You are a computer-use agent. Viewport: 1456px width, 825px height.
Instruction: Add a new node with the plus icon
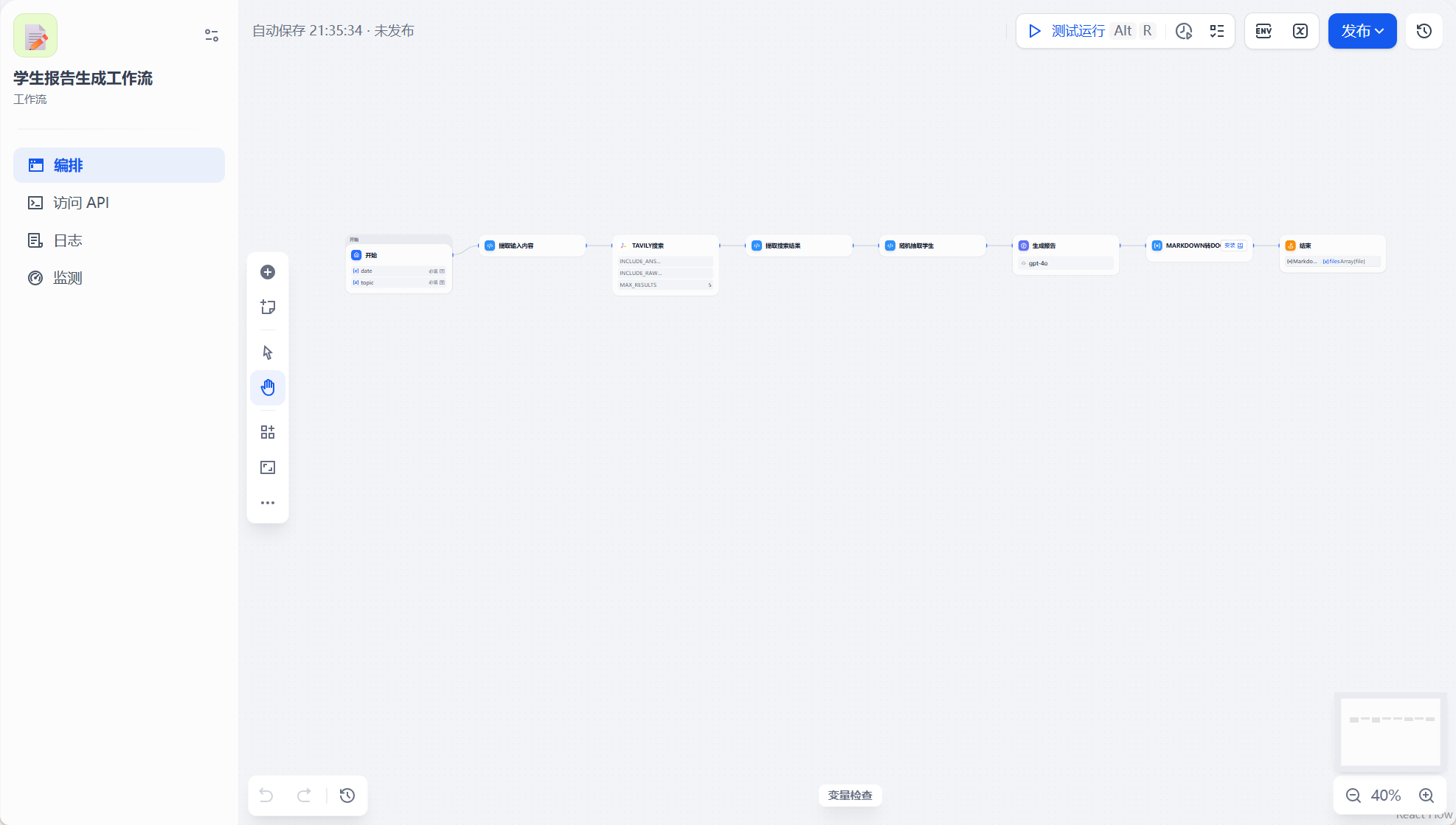(268, 272)
